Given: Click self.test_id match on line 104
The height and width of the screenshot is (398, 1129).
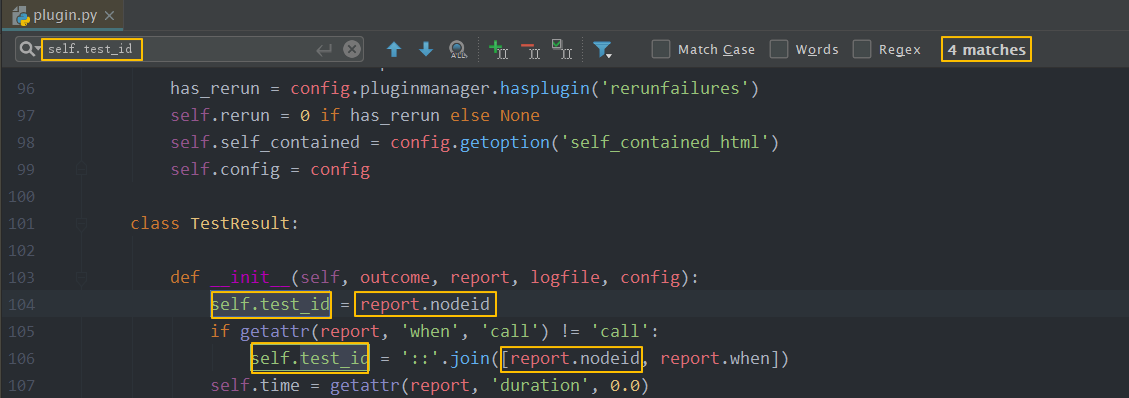Looking at the screenshot, I should (x=271, y=304).
